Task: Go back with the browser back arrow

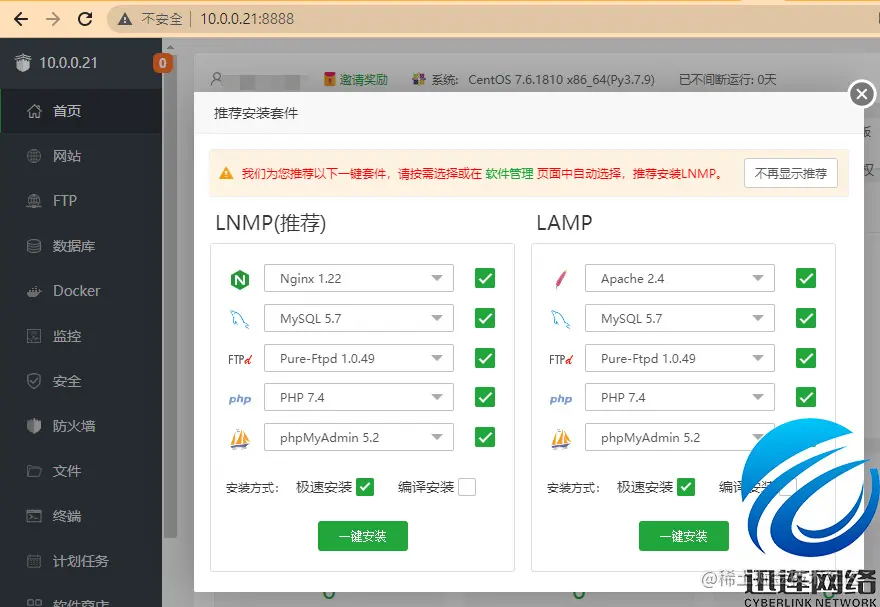Action: click(x=21, y=19)
